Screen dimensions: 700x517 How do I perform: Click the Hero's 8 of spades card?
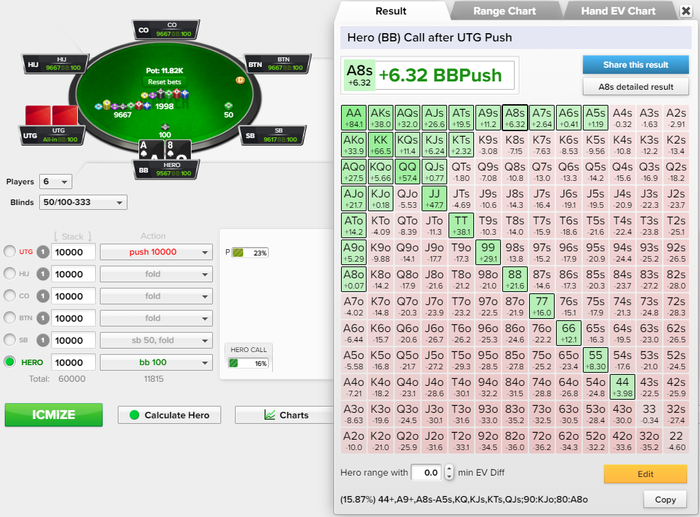pyautogui.click(x=177, y=150)
